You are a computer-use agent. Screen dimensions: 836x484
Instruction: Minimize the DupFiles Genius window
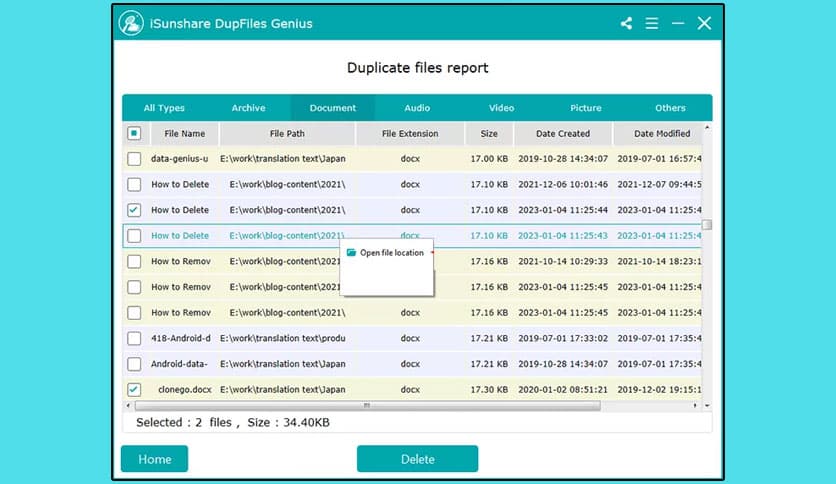point(678,23)
